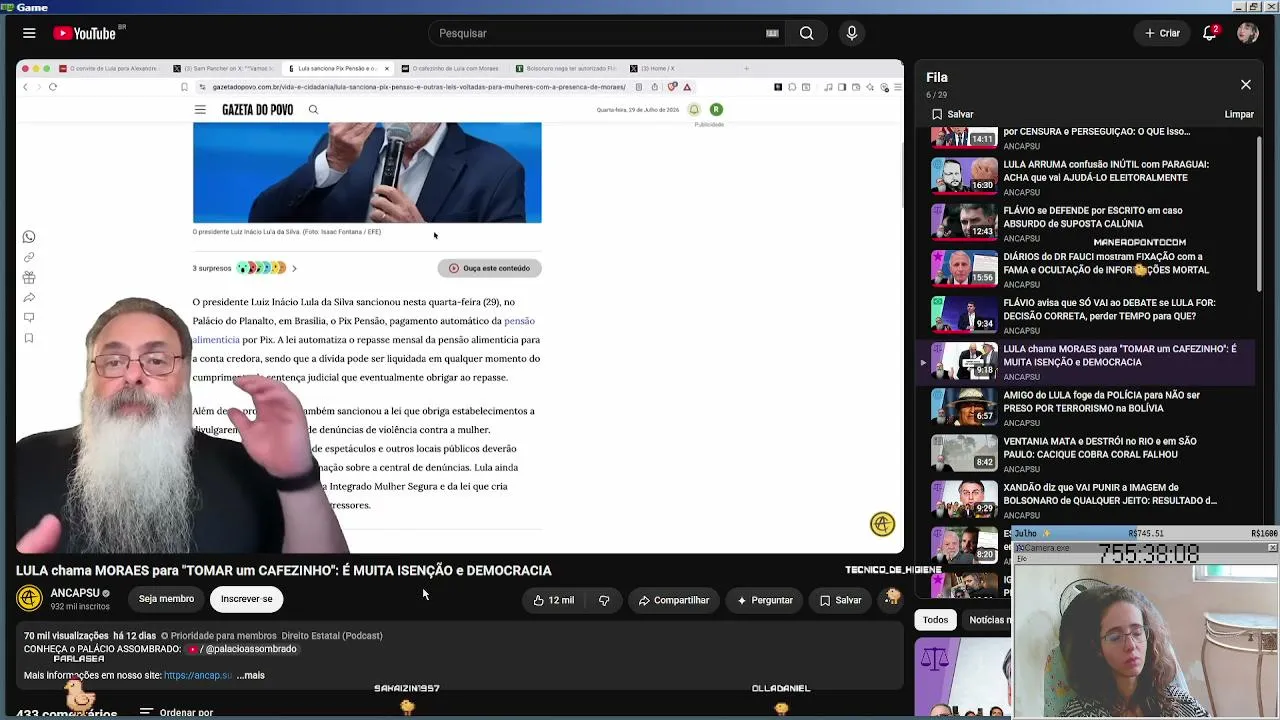Open the Perguntar ask feature
Viewport: 1280px width, 720px height.
pyautogui.click(x=765, y=600)
